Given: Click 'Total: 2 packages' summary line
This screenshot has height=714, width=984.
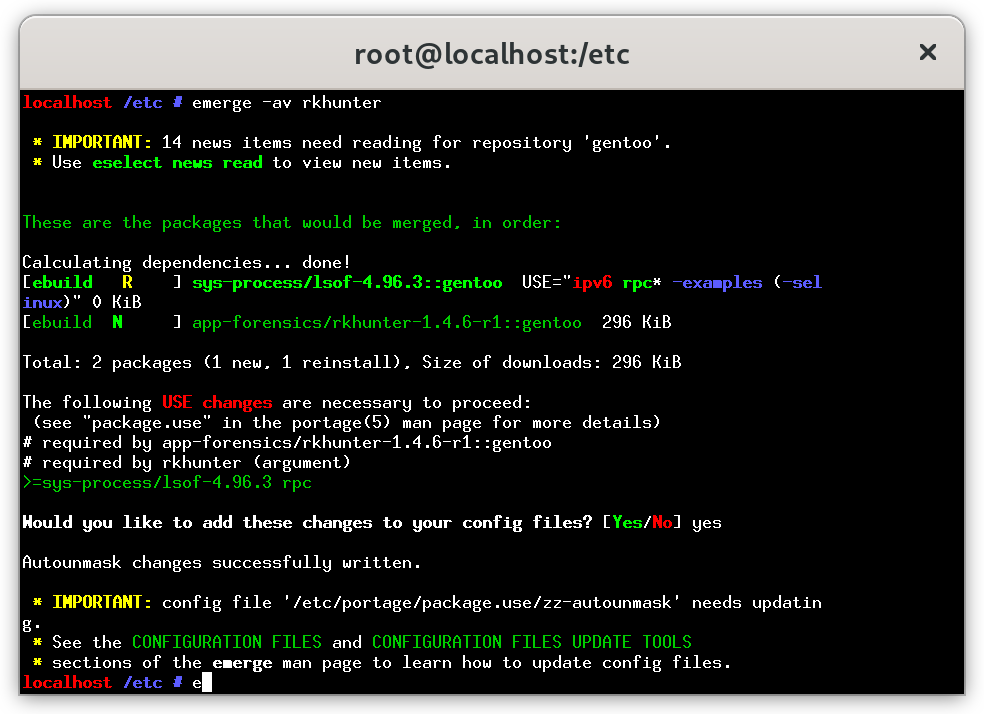Looking at the screenshot, I should click(351, 363).
